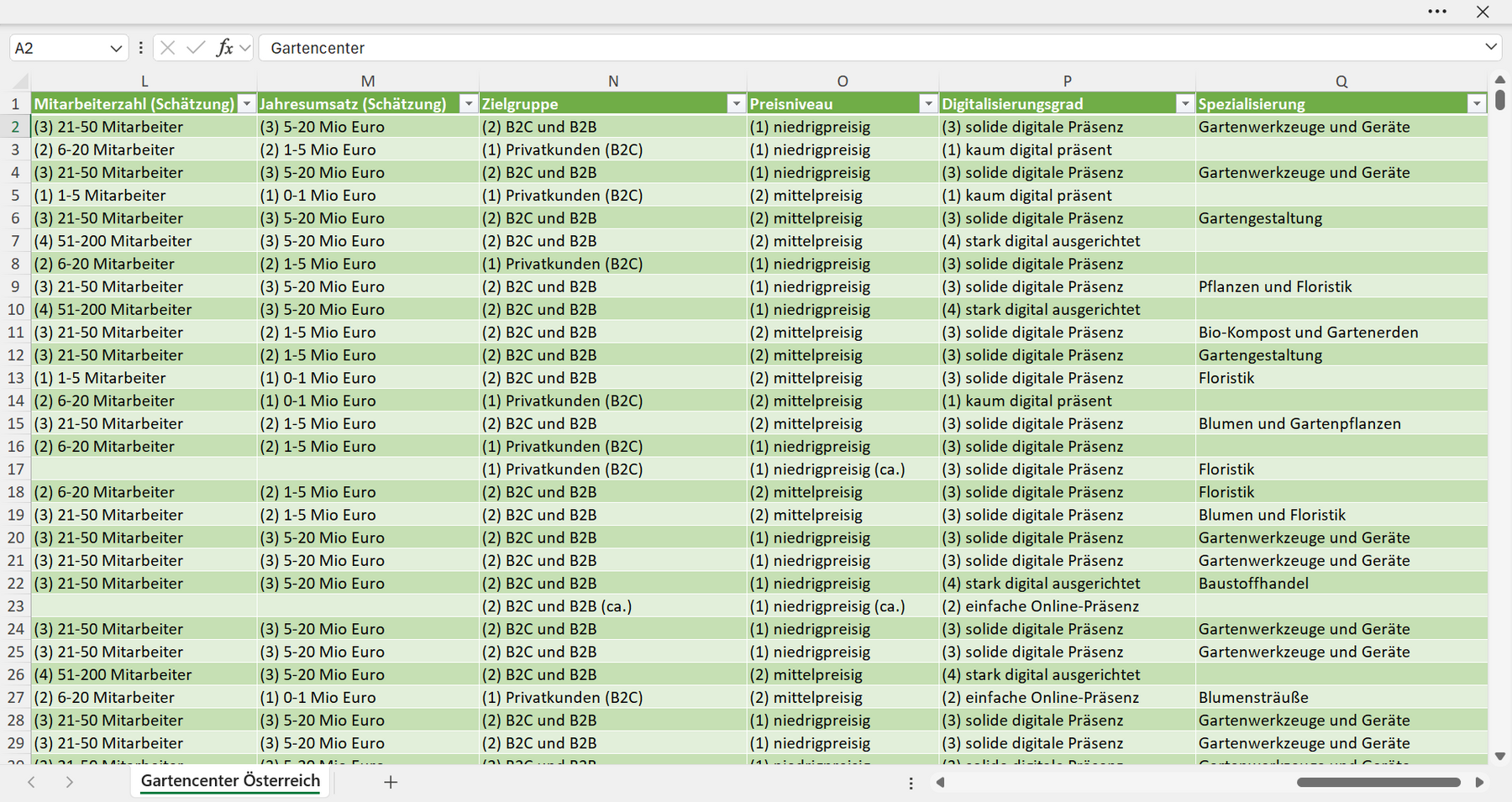Open Zielgruppe filter dropdown
Viewport: 1512px width, 802px height.
coord(737,104)
